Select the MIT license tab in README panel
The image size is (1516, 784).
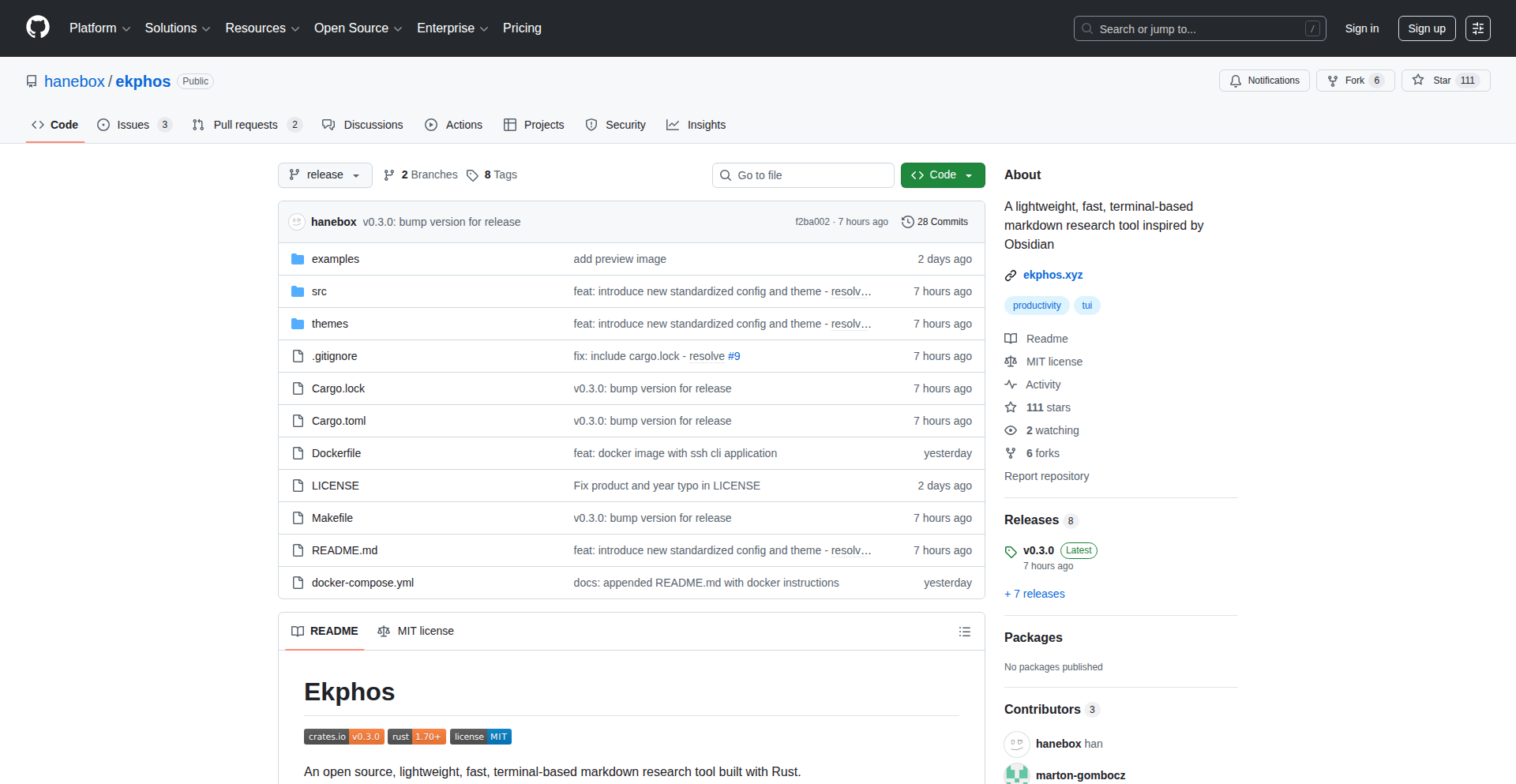(415, 632)
